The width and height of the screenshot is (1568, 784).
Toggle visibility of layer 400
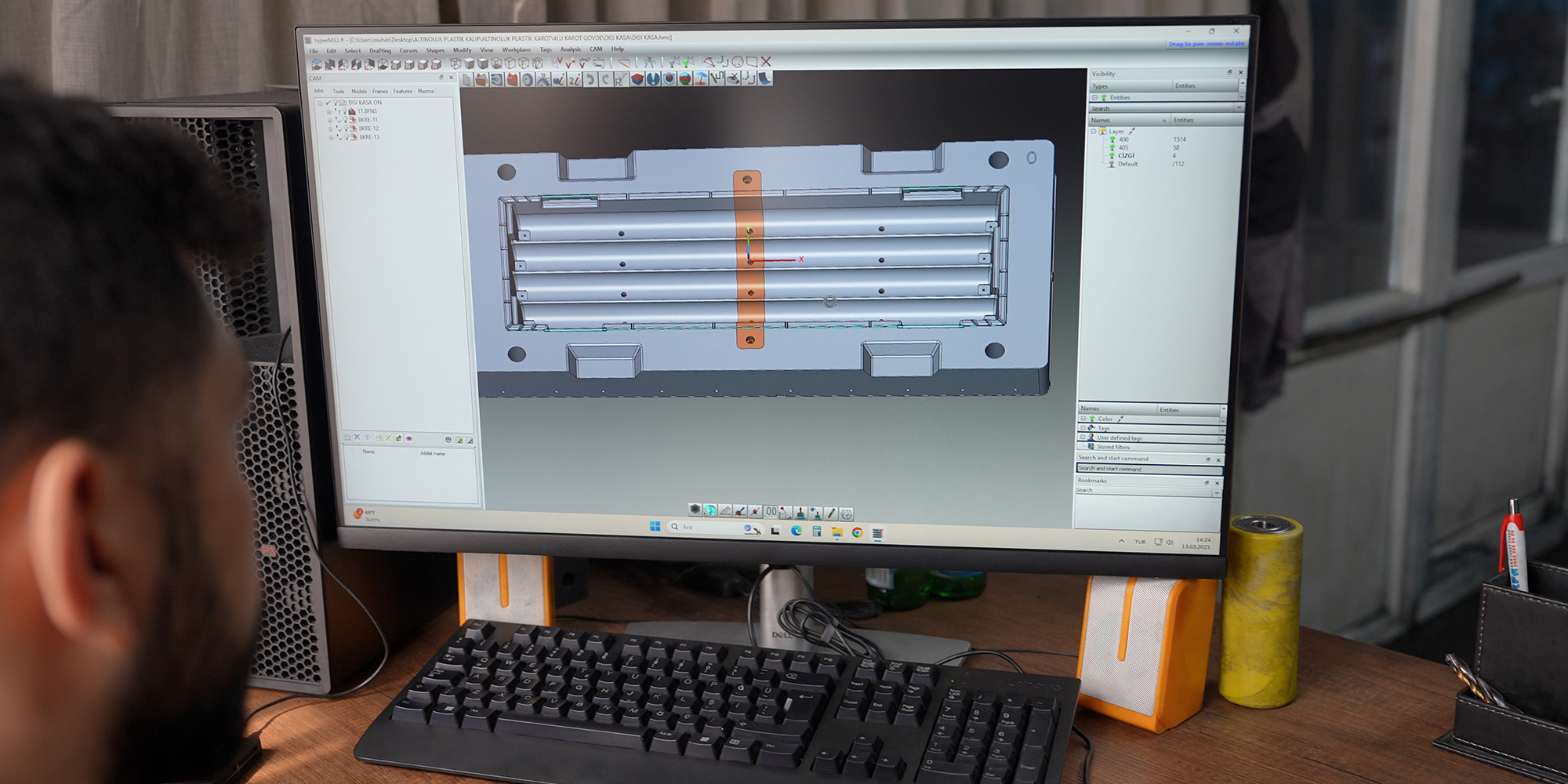(x=1112, y=140)
